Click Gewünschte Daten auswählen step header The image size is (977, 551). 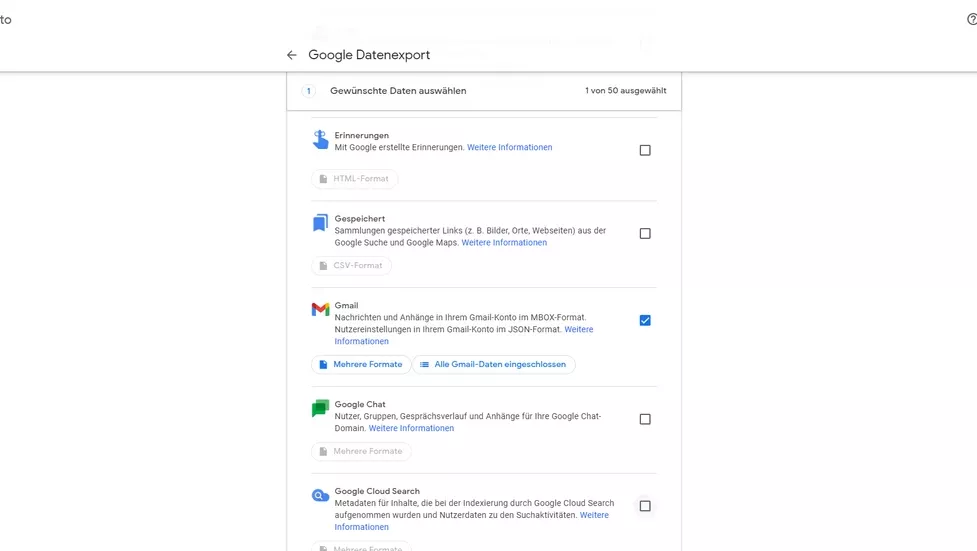click(x=484, y=91)
